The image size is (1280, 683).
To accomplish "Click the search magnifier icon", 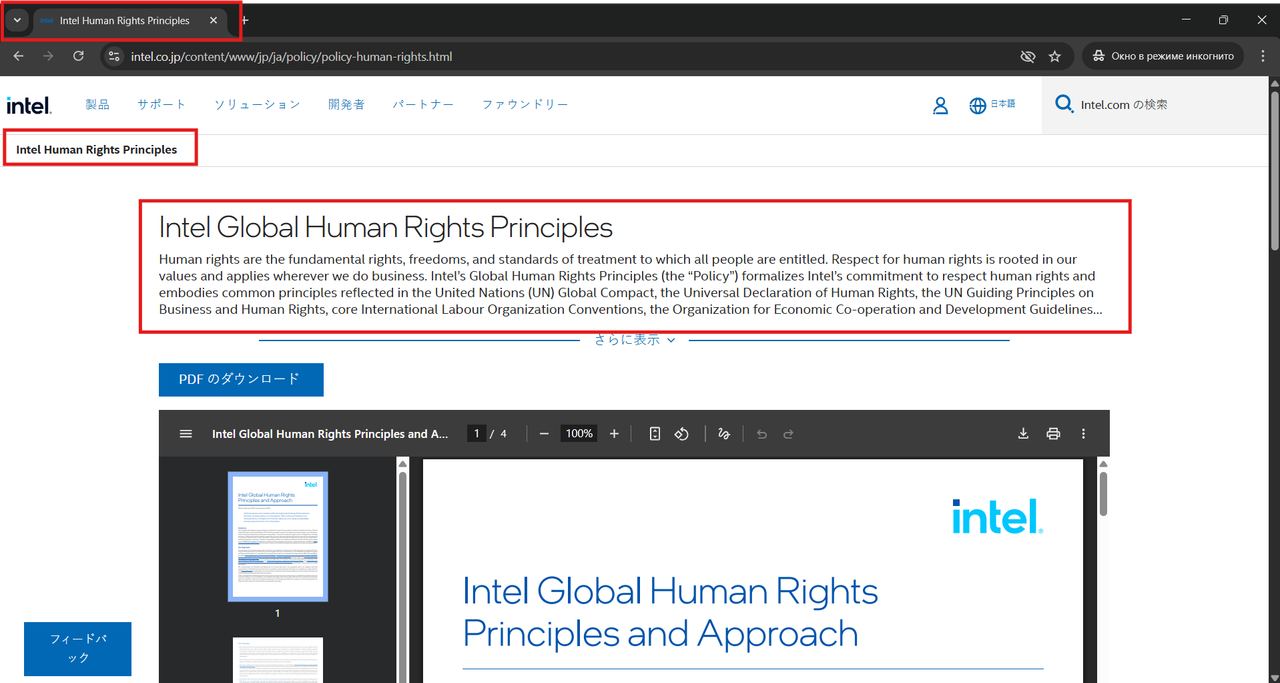I will tap(1064, 104).
